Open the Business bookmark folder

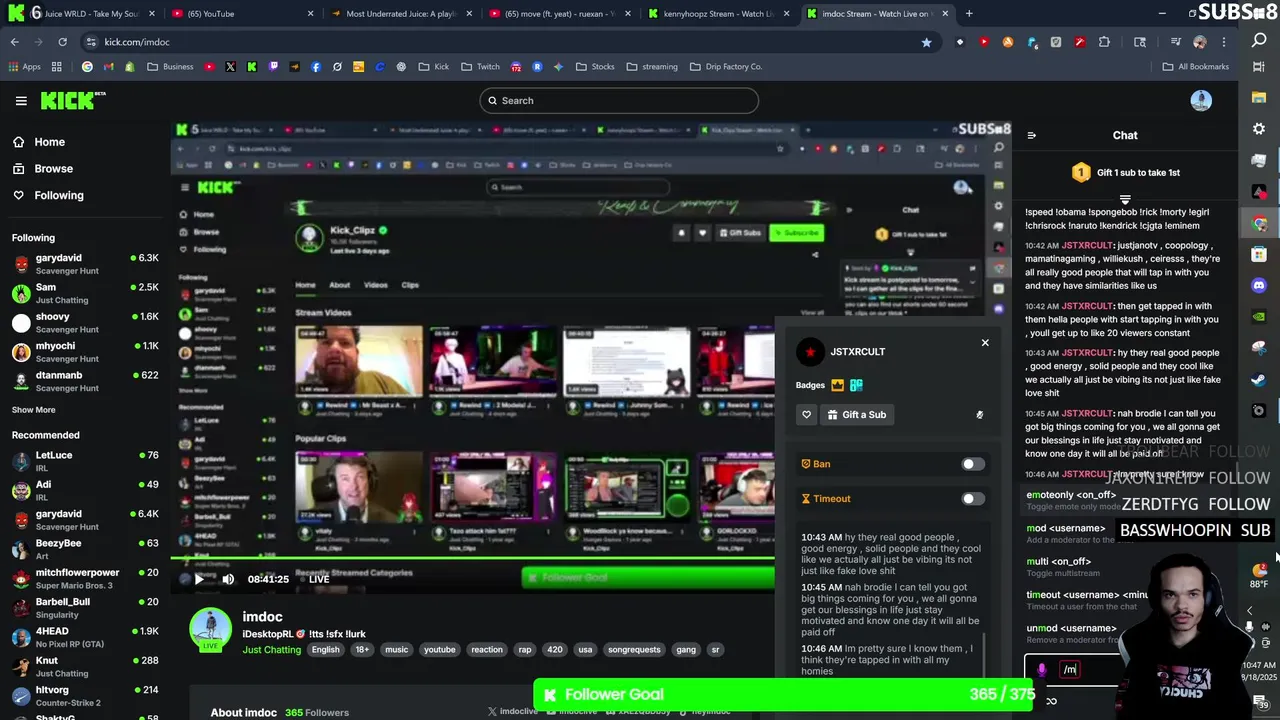tap(170, 67)
